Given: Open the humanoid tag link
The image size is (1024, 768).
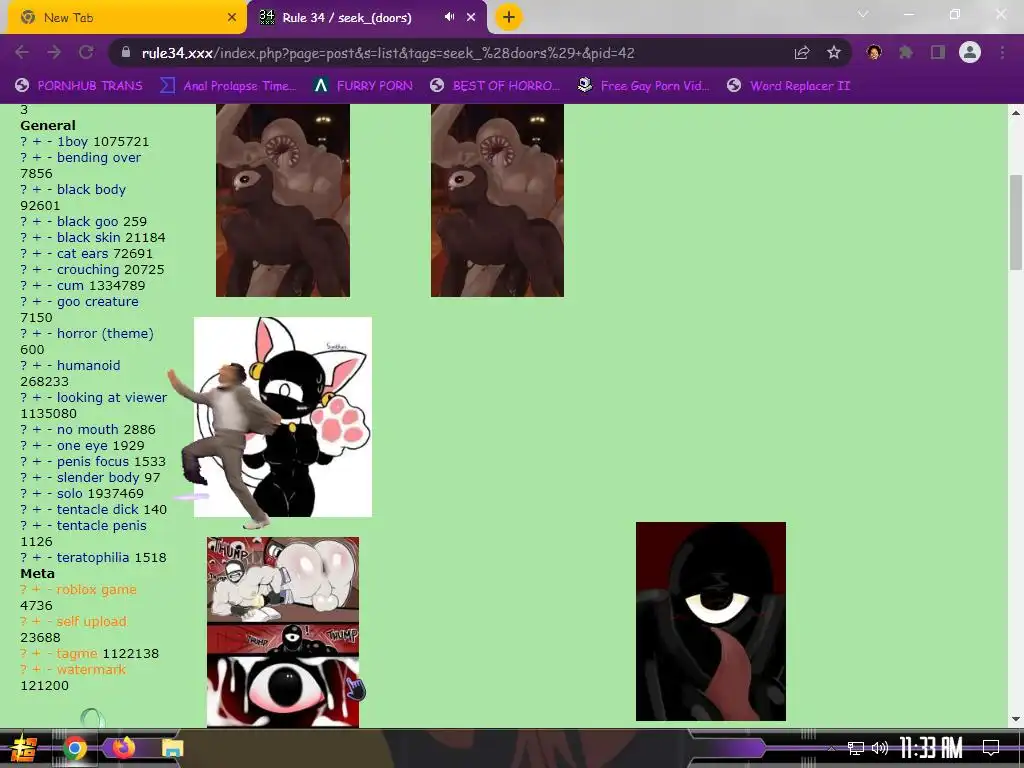Looking at the screenshot, I should (x=89, y=366).
